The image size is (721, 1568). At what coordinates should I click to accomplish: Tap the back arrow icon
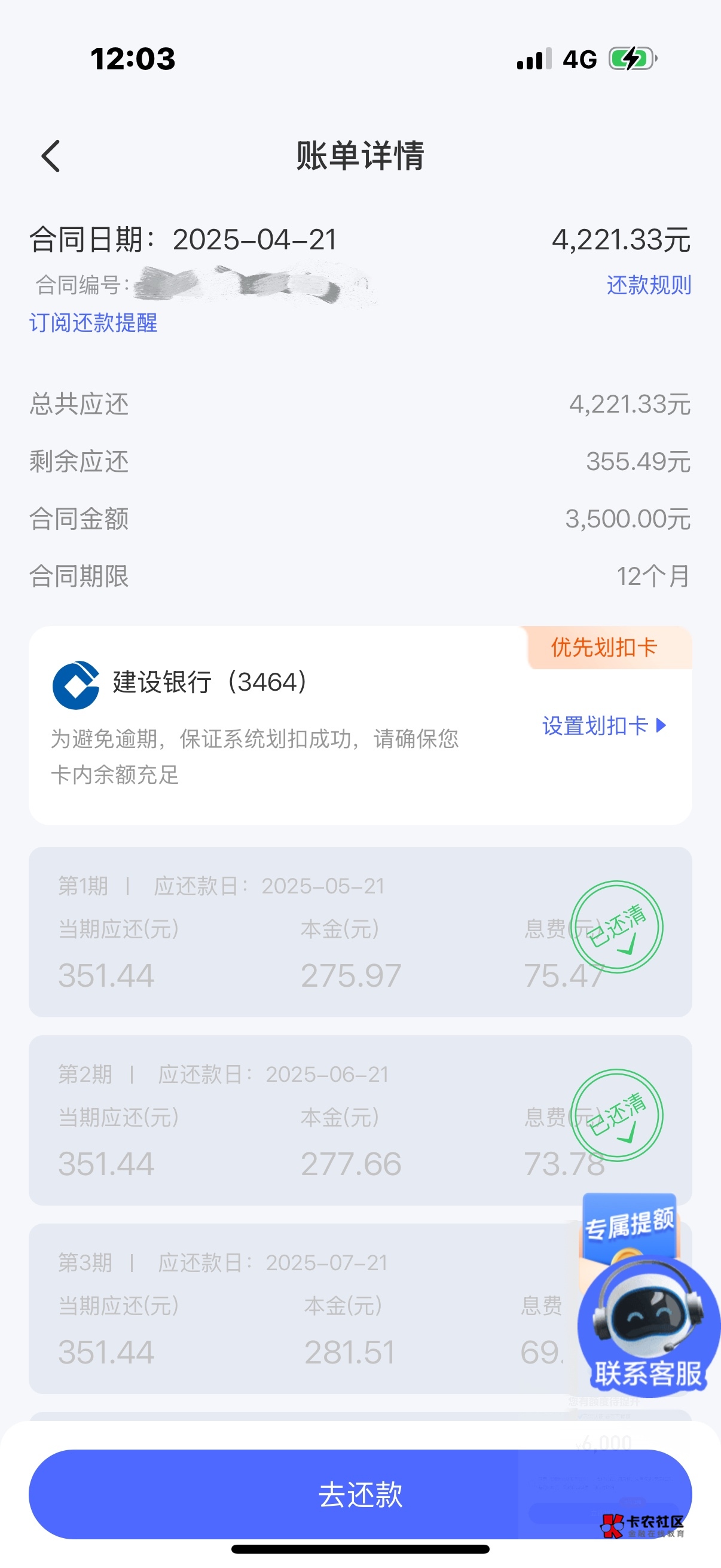pos(51,157)
